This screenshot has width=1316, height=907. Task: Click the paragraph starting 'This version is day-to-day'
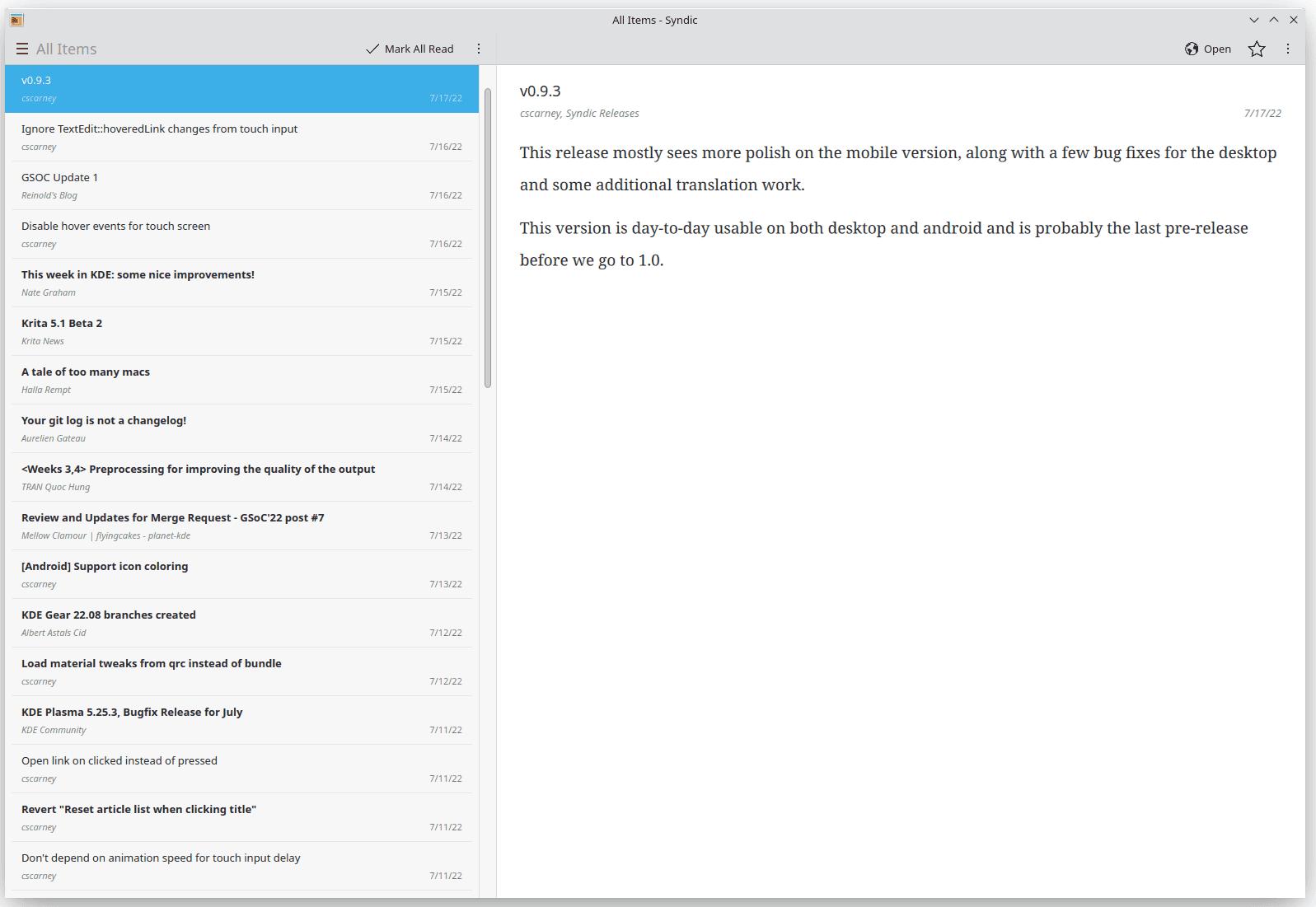tap(883, 244)
